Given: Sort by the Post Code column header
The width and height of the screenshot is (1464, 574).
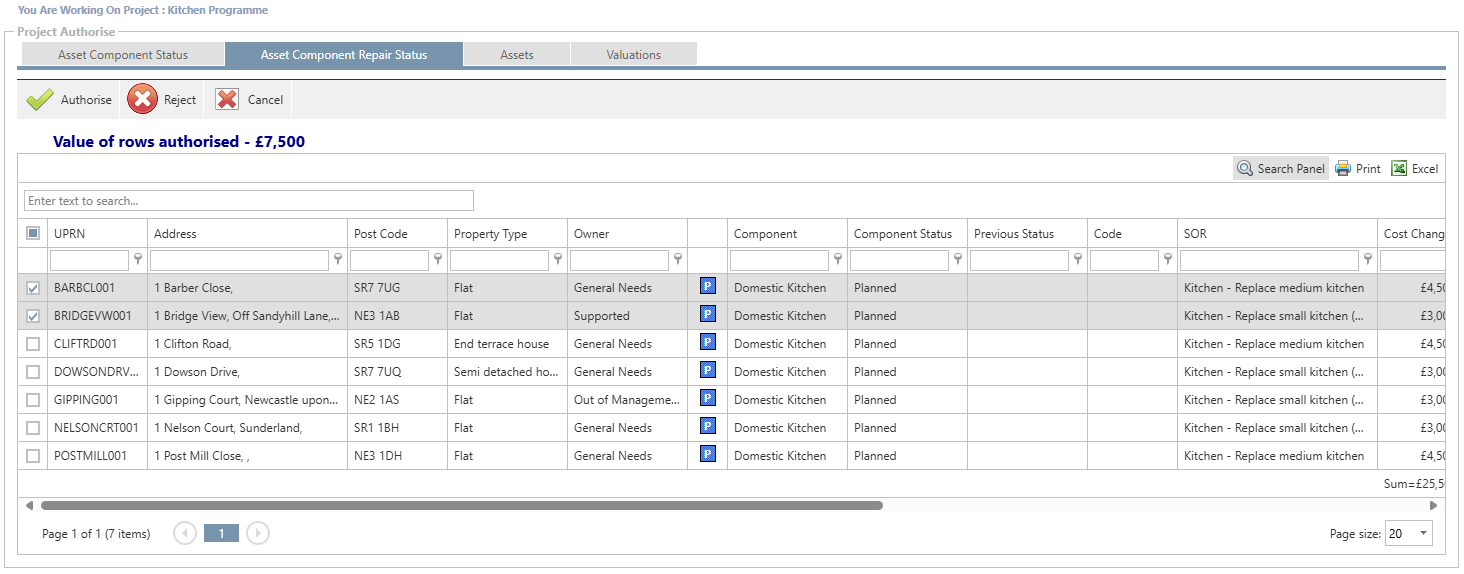Looking at the screenshot, I should pos(381,234).
